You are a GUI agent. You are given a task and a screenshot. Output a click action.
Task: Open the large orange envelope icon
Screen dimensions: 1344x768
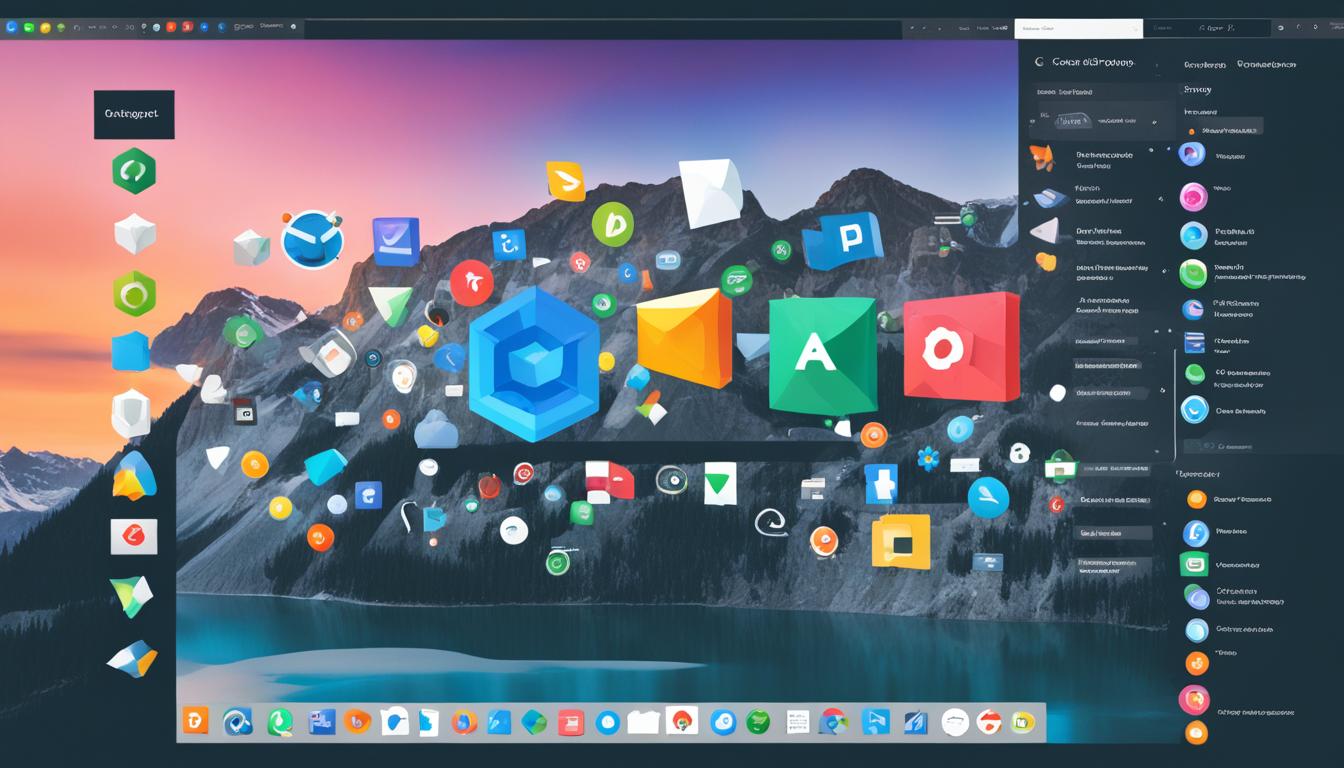point(685,337)
